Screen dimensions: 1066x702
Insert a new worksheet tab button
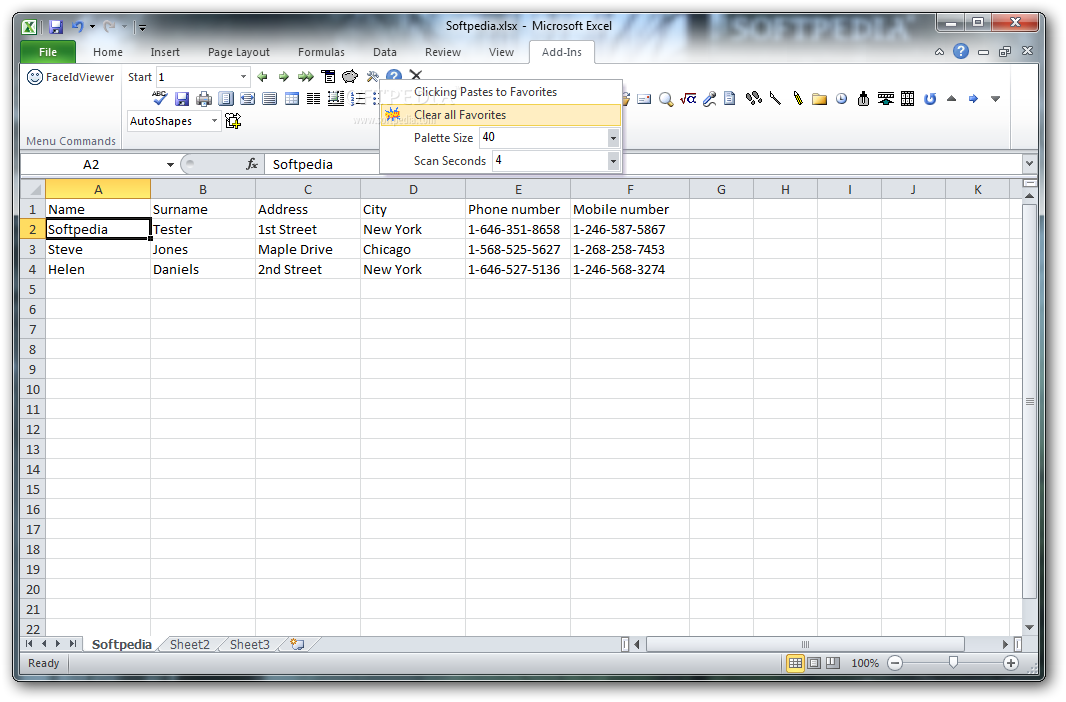point(298,644)
